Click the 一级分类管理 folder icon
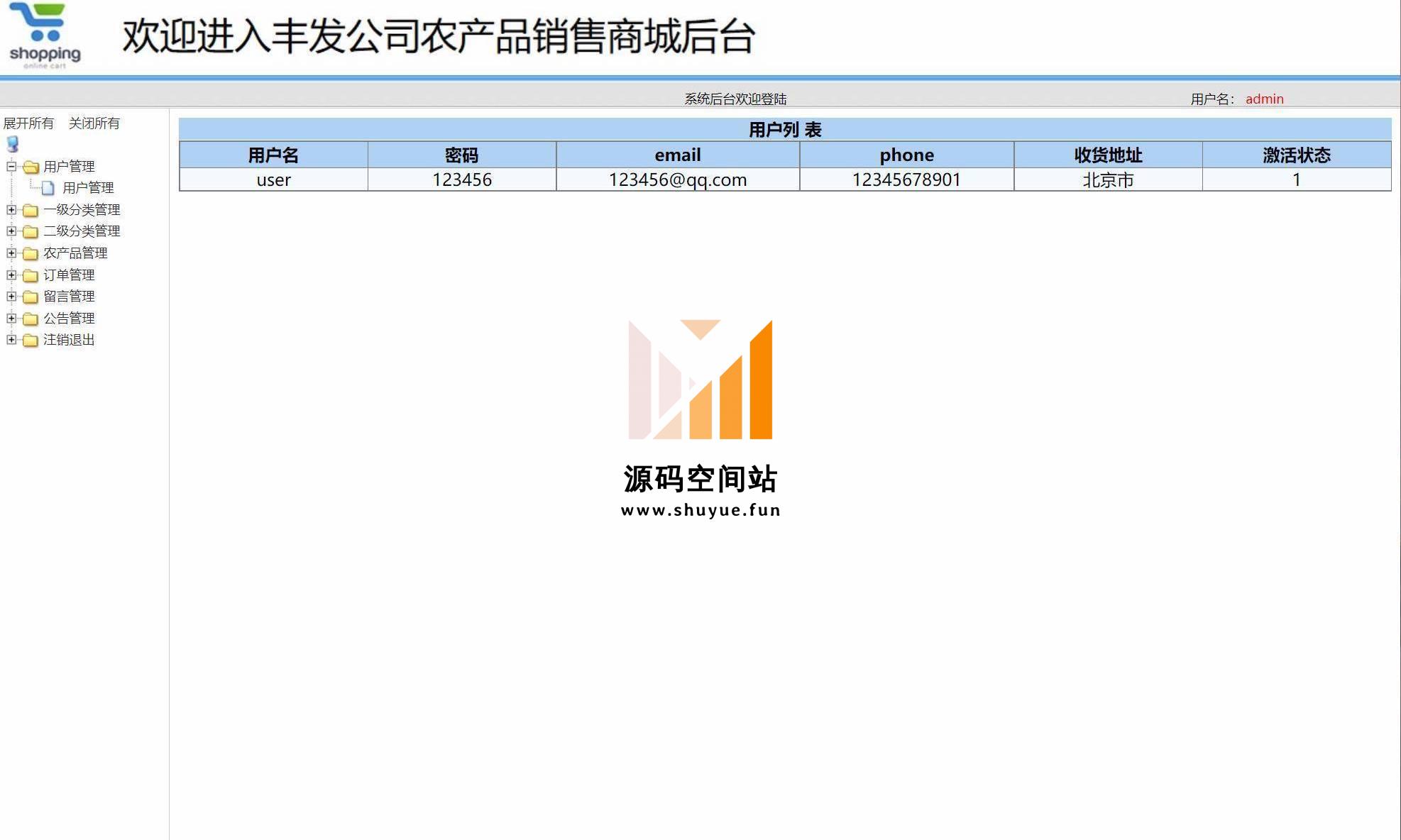The width and height of the screenshot is (1401, 840). coord(31,210)
